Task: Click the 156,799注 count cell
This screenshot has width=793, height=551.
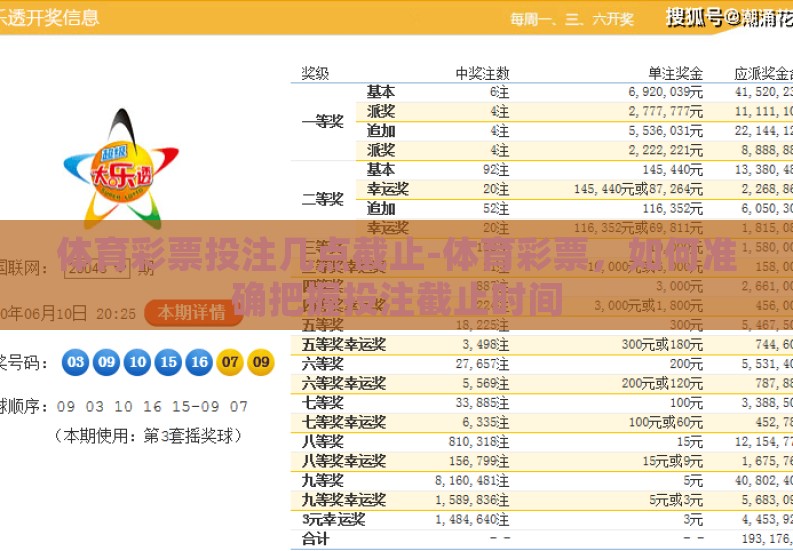Action: click(x=478, y=461)
